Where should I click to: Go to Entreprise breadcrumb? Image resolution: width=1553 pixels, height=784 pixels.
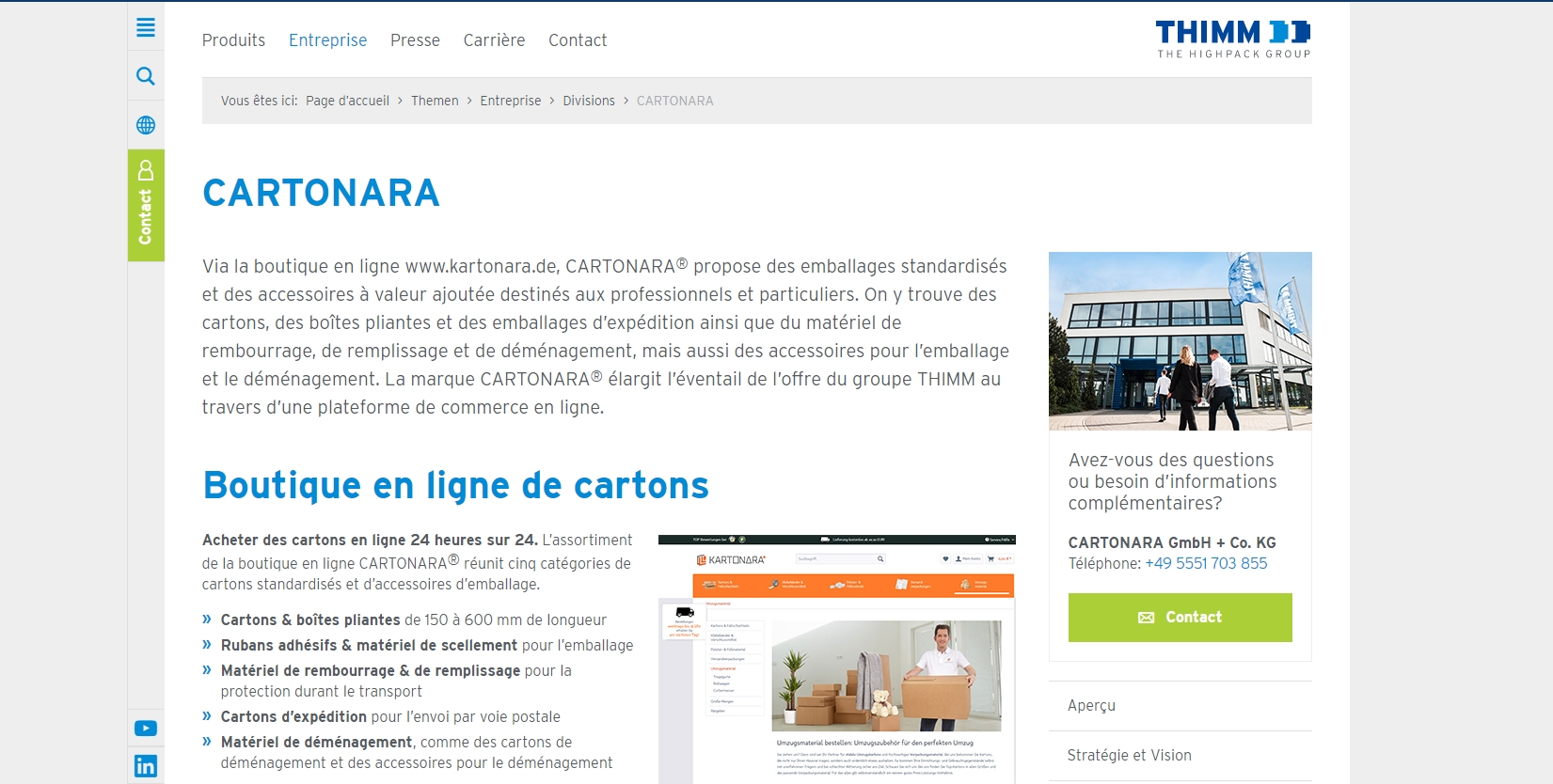point(511,101)
